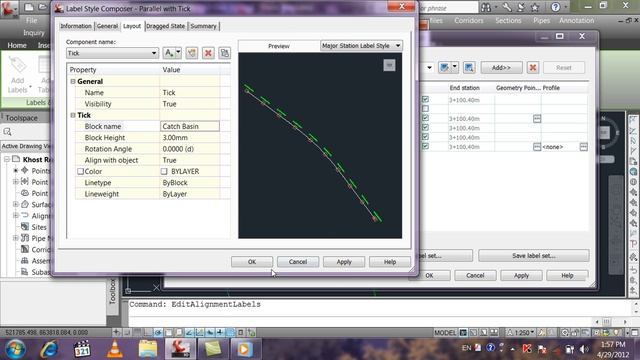Click the MODEL status bar button
640x360 pixels.
(445, 333)
